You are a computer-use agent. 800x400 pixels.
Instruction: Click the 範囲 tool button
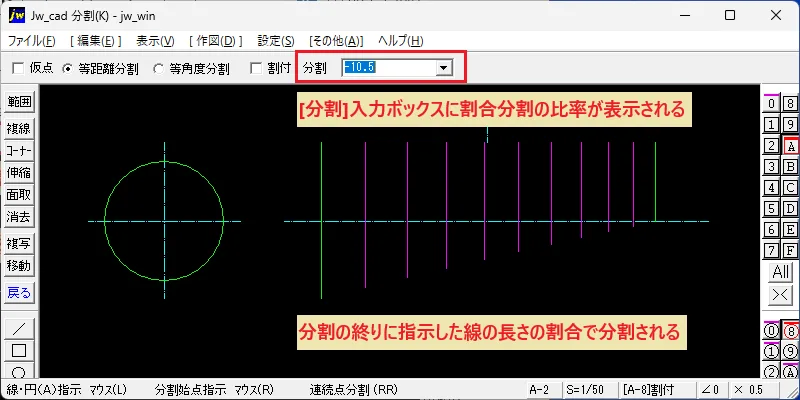(19, 102)
